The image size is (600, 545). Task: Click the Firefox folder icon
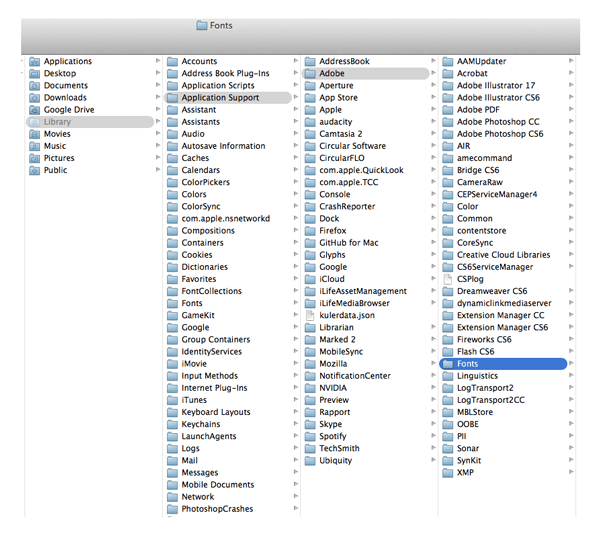pyautogui.click(x=310, y=231)
